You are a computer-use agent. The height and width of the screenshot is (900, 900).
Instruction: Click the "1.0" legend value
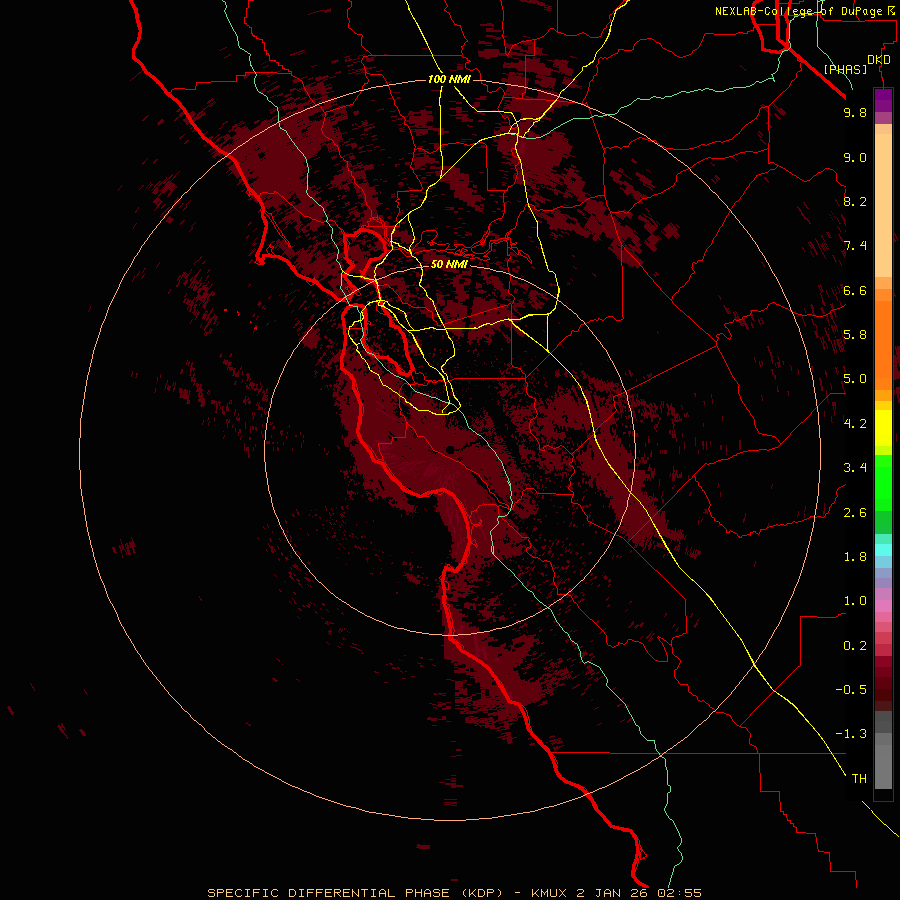855,601
